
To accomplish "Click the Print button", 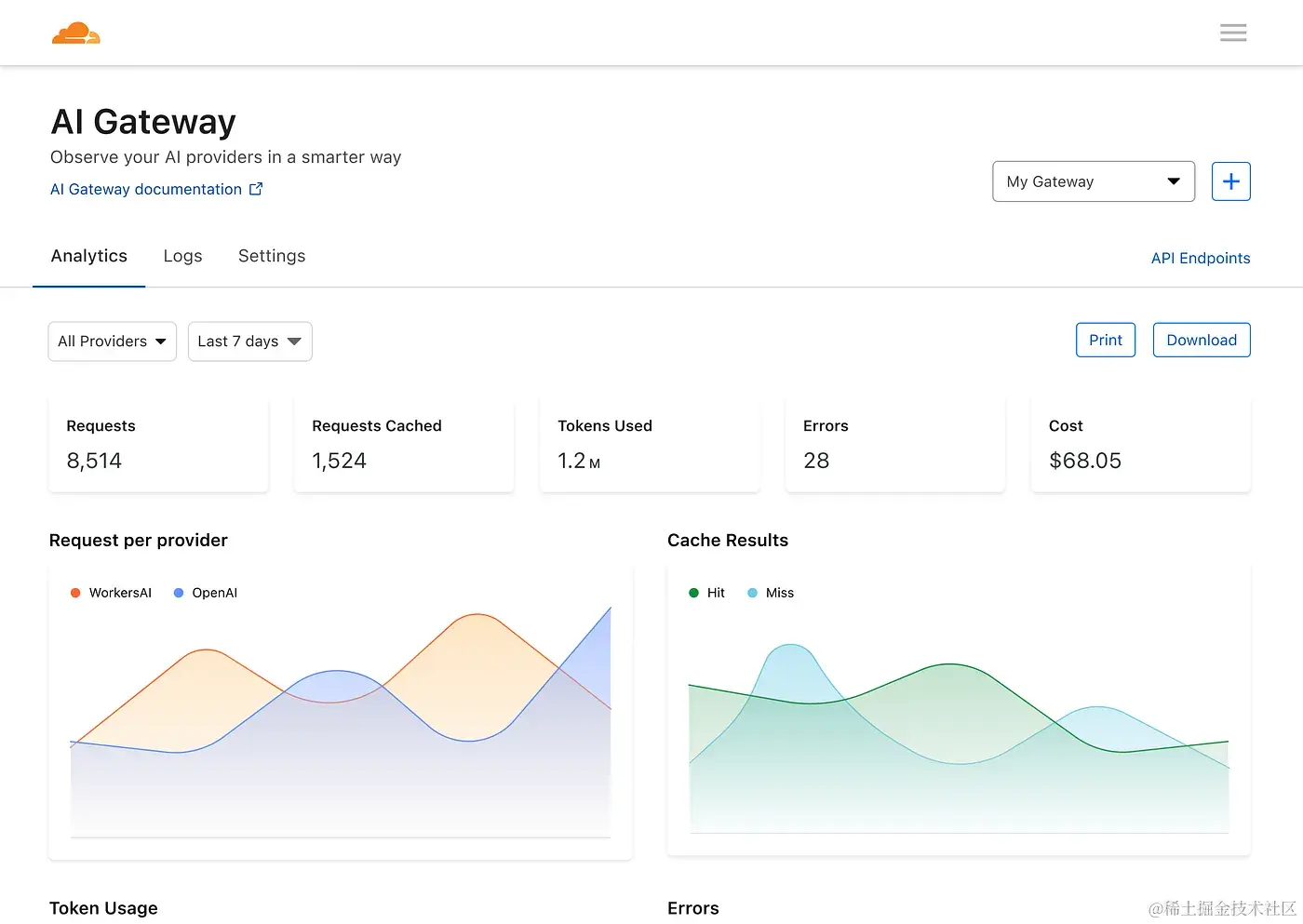I will [x=1106, y=340].
